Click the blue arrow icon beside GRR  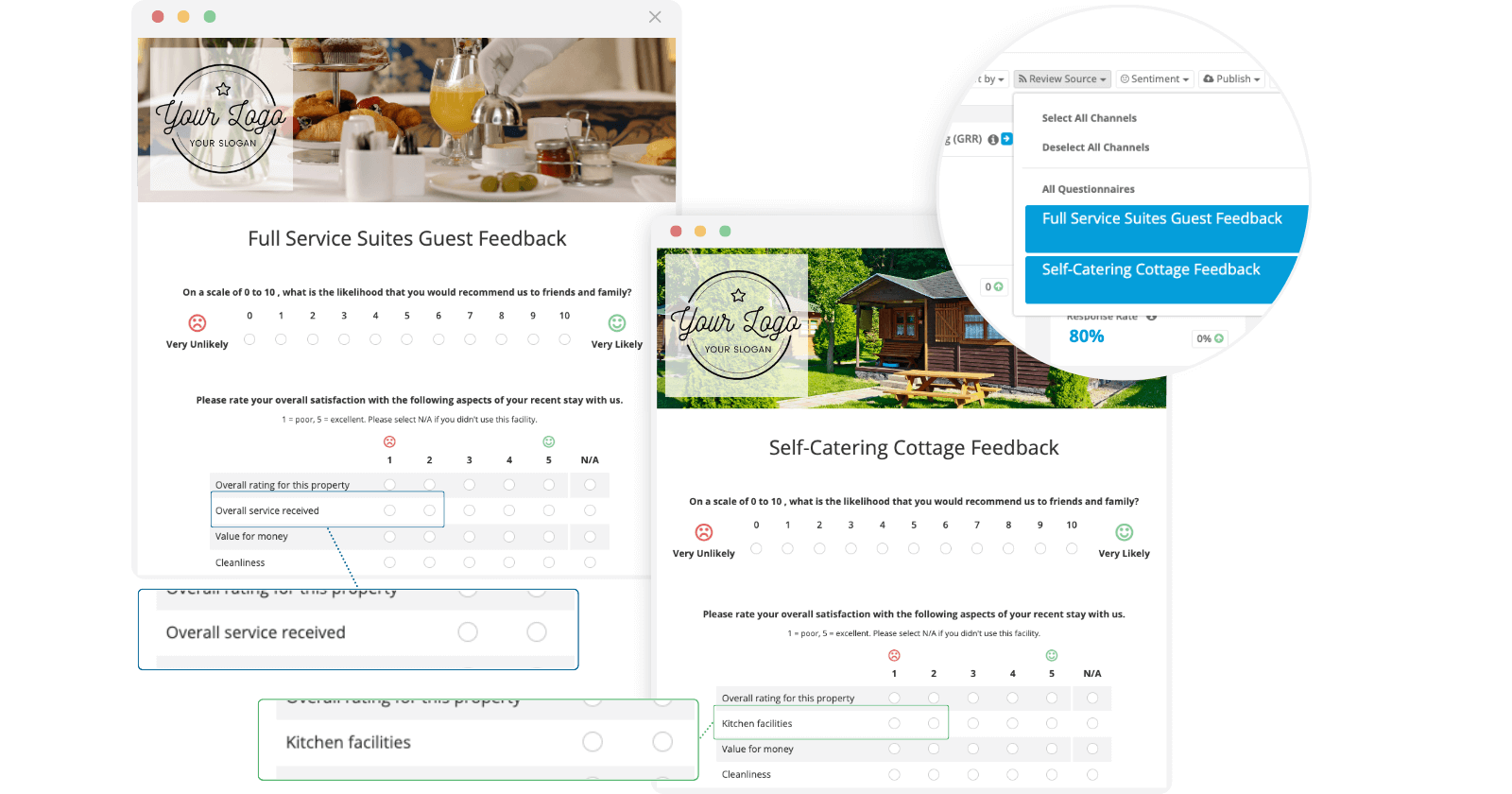(1006, 139)
